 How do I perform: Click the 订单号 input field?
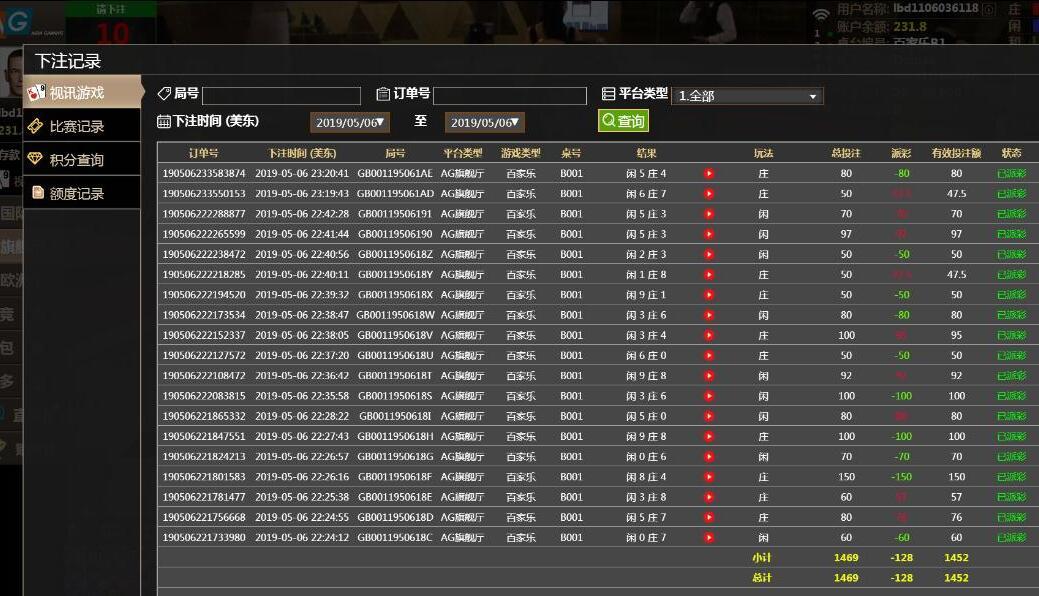[510, 95]
